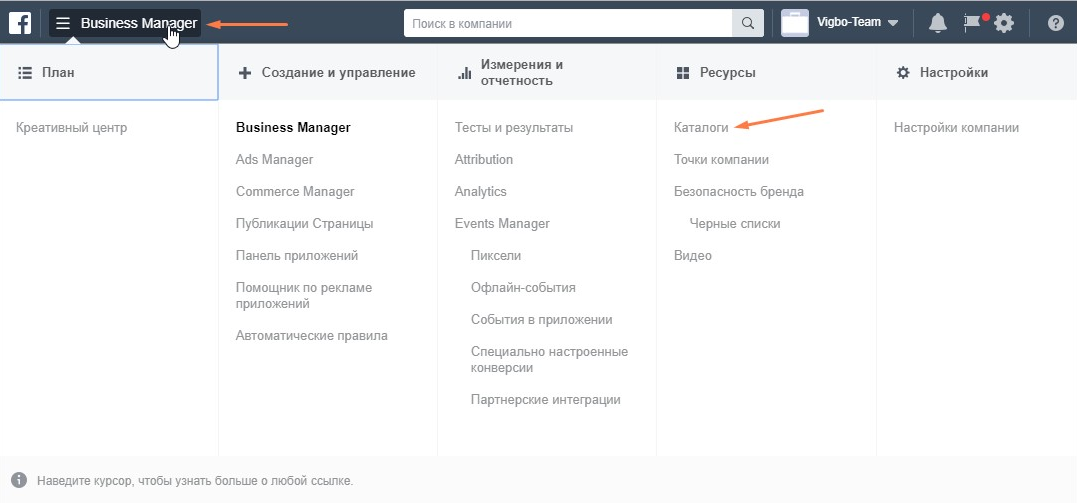Screen dimensions: 1077x504
Task: Open the notifications bell icon
Action: point(938,23)
